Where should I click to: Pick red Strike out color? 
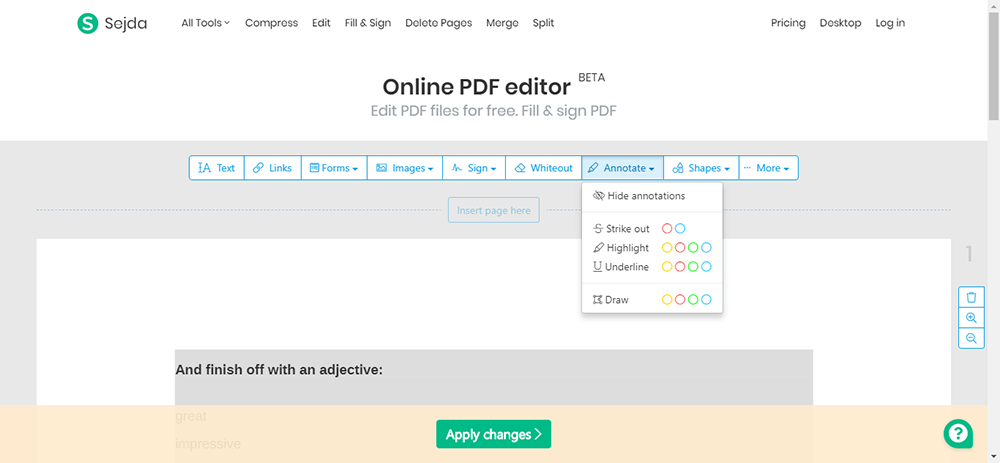click(x=668, y=229)
